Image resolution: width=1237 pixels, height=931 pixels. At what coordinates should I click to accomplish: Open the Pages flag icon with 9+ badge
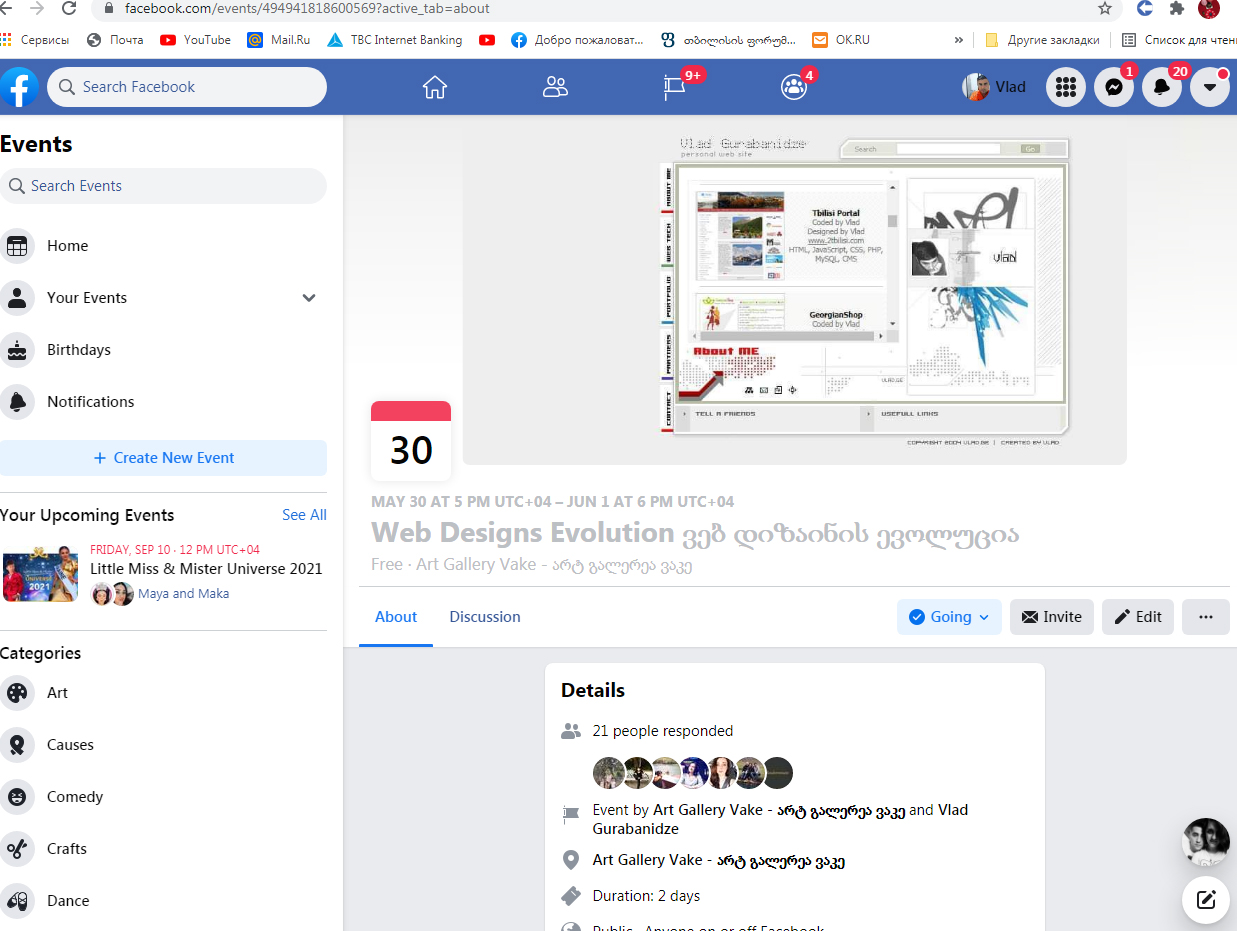[675, 88]
